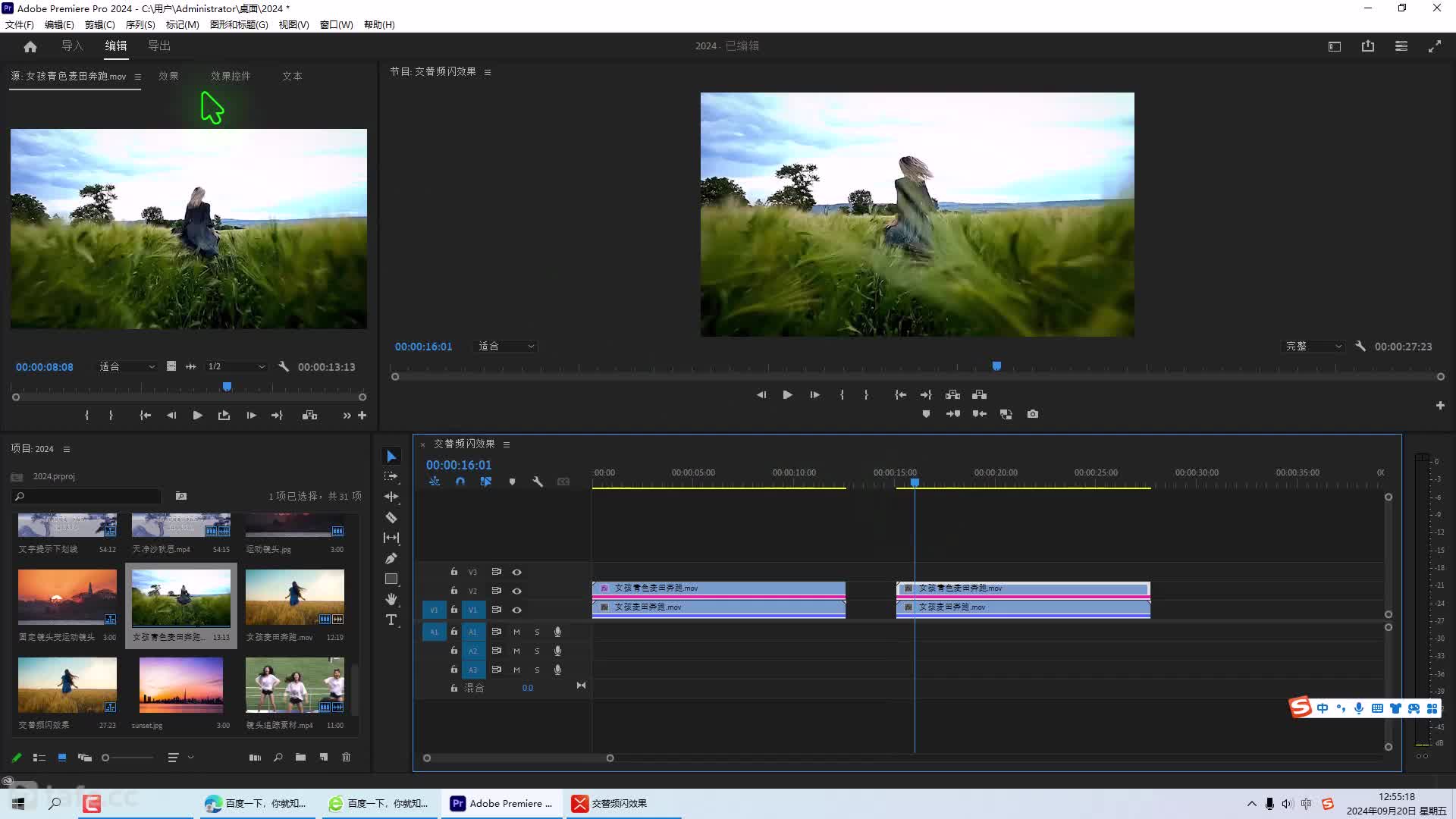Switch to the 文本 tab

tap(292, 76)
